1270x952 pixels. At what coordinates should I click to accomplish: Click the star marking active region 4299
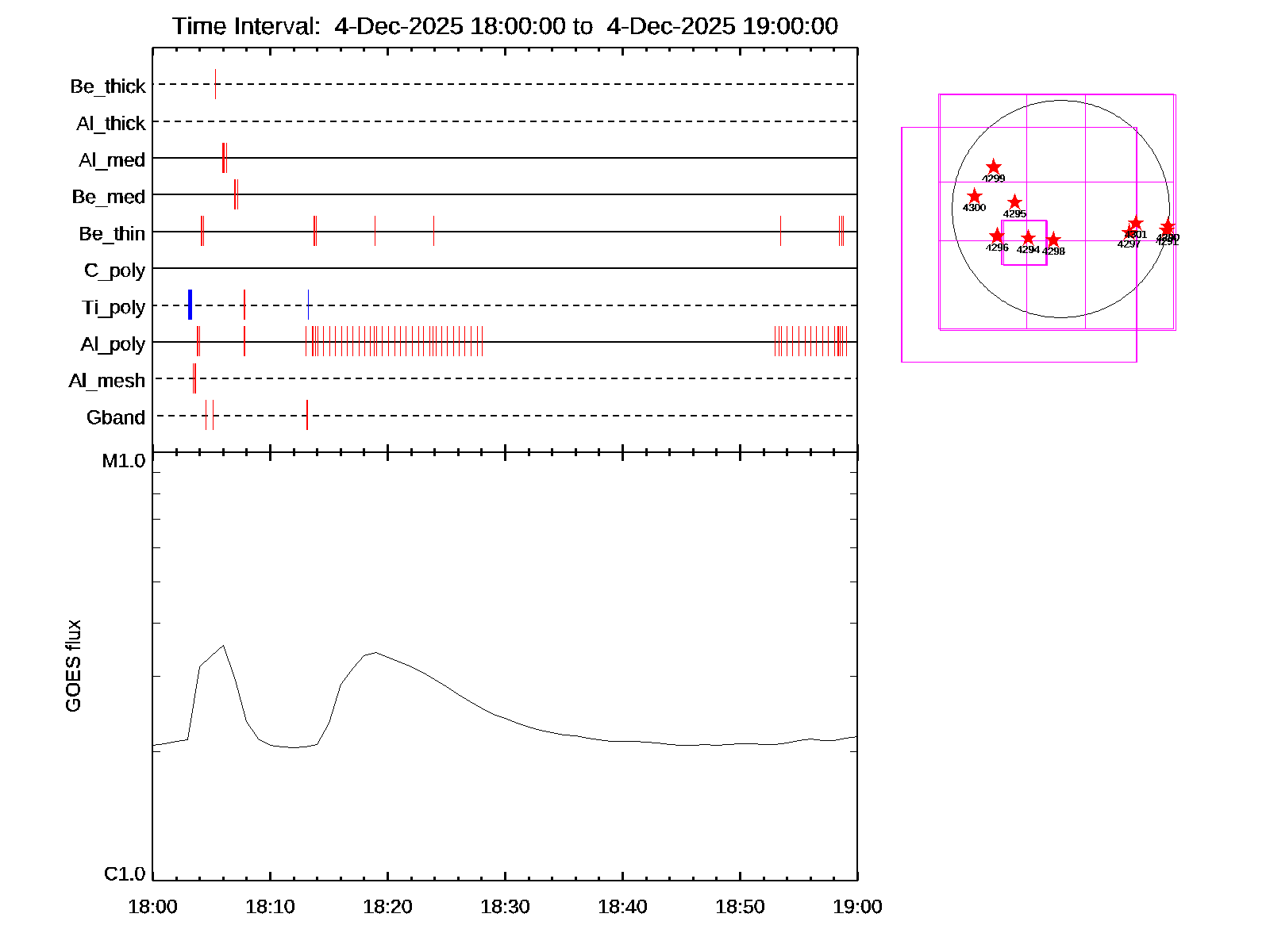pos(994,167)
